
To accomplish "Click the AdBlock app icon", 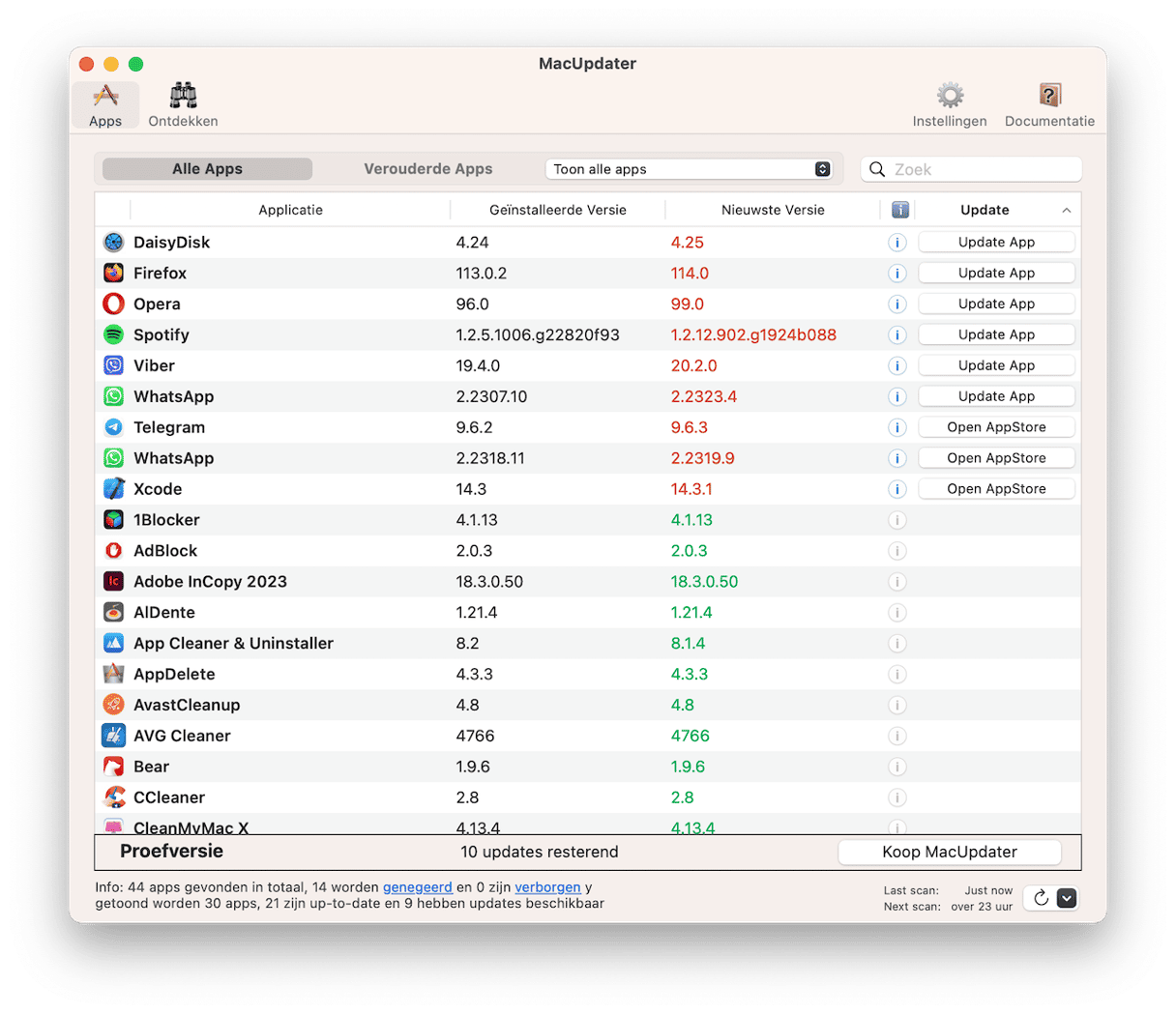I will click(x=113, y=551).
